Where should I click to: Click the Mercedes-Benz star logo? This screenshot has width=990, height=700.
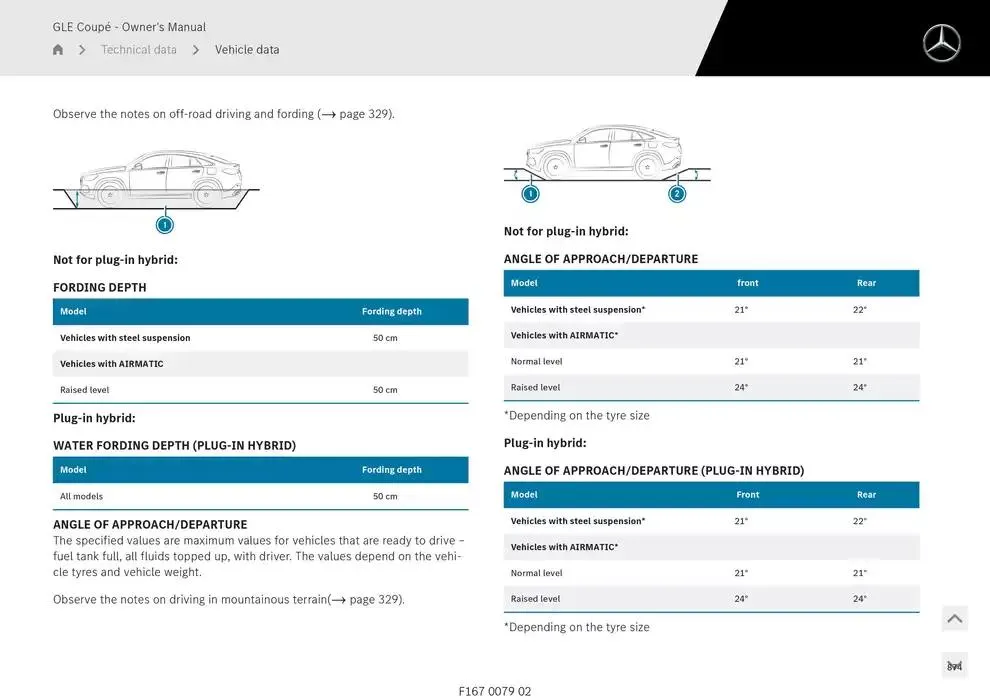coord(940,43)
